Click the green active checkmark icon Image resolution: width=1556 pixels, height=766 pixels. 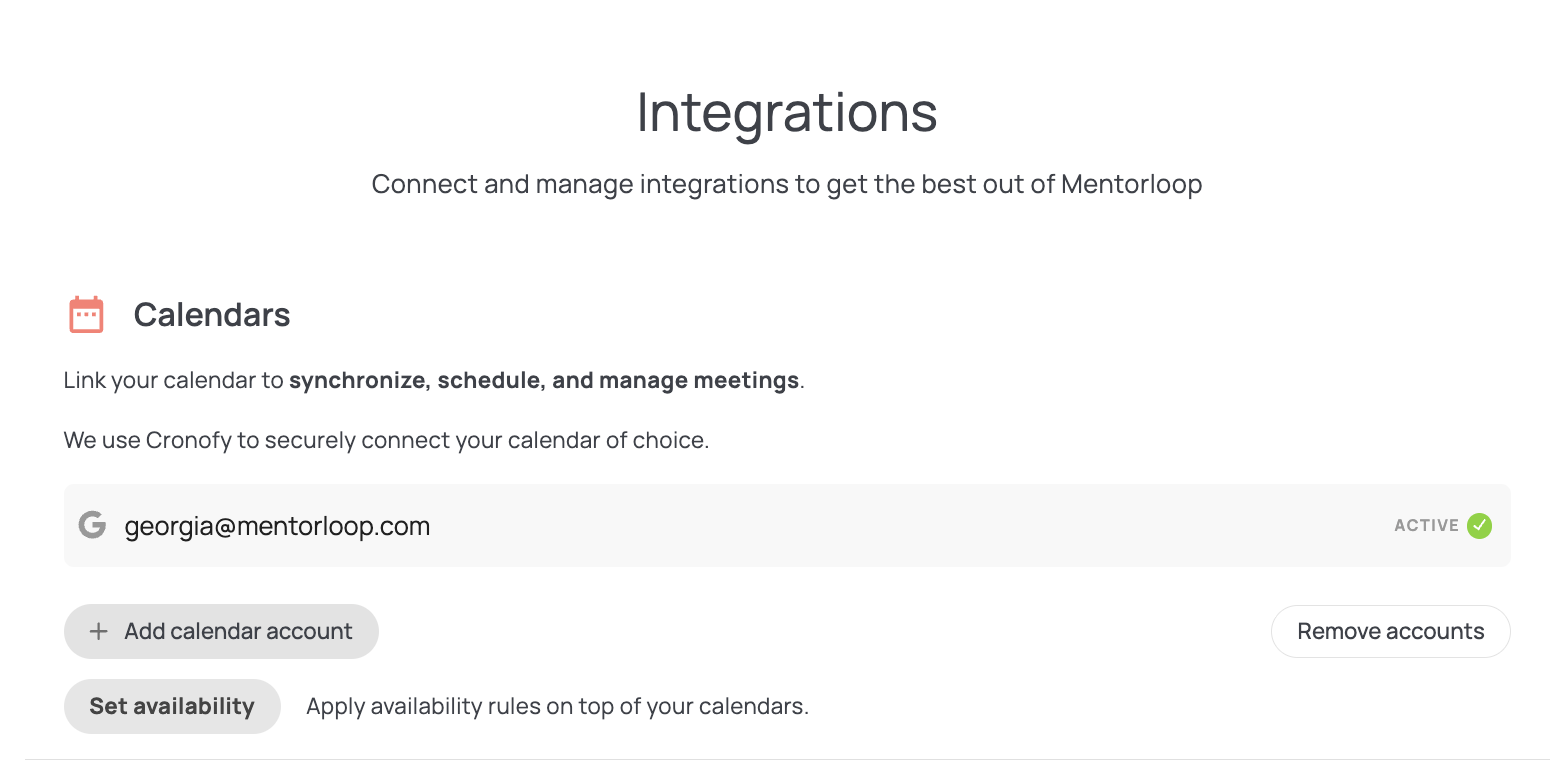(1479, 525)
